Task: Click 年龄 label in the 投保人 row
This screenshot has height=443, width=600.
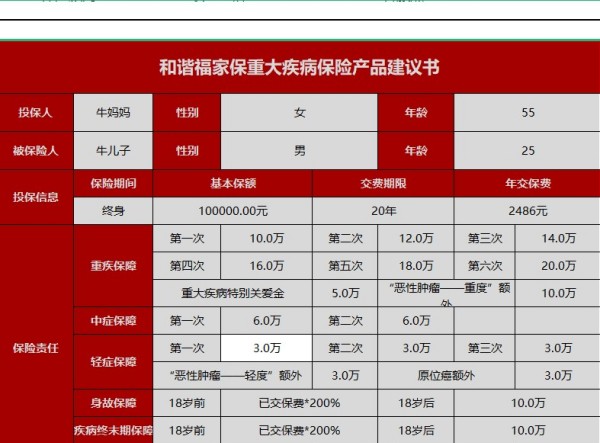Action: [x=416, y=112]
